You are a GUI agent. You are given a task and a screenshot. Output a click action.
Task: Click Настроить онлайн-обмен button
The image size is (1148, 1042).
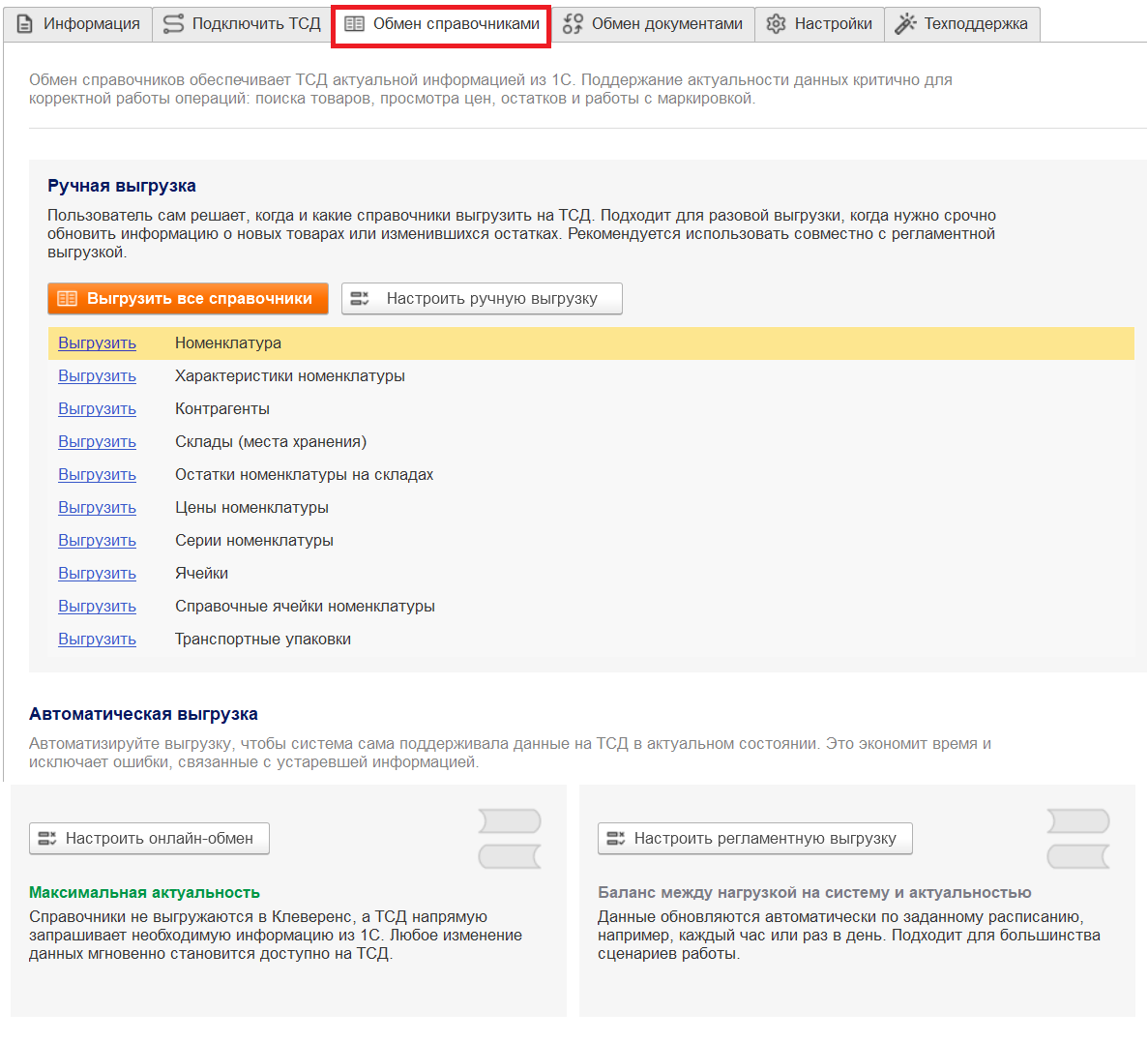coord(149,839)
